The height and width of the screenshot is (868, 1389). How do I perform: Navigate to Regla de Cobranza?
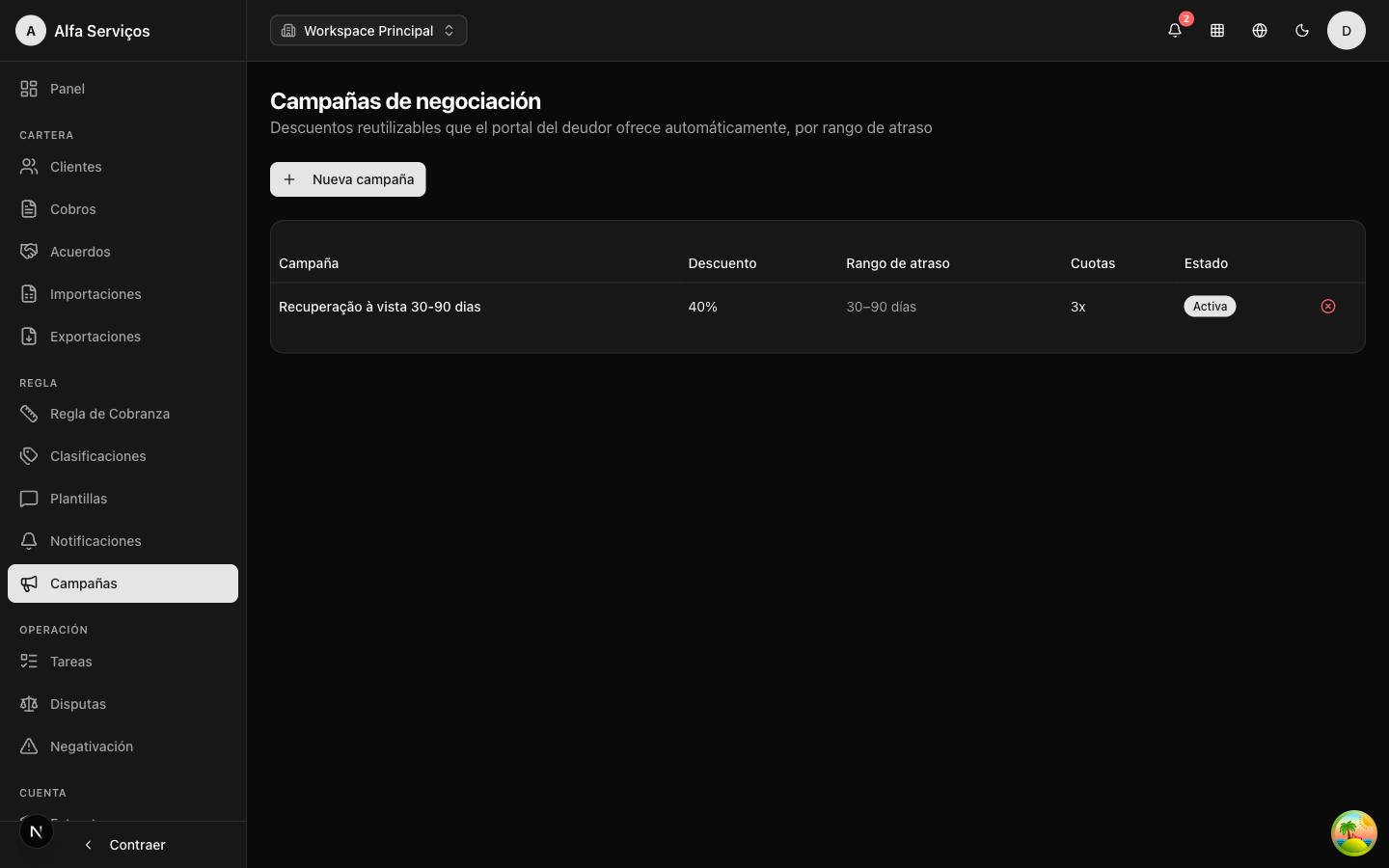pos(123,414)
